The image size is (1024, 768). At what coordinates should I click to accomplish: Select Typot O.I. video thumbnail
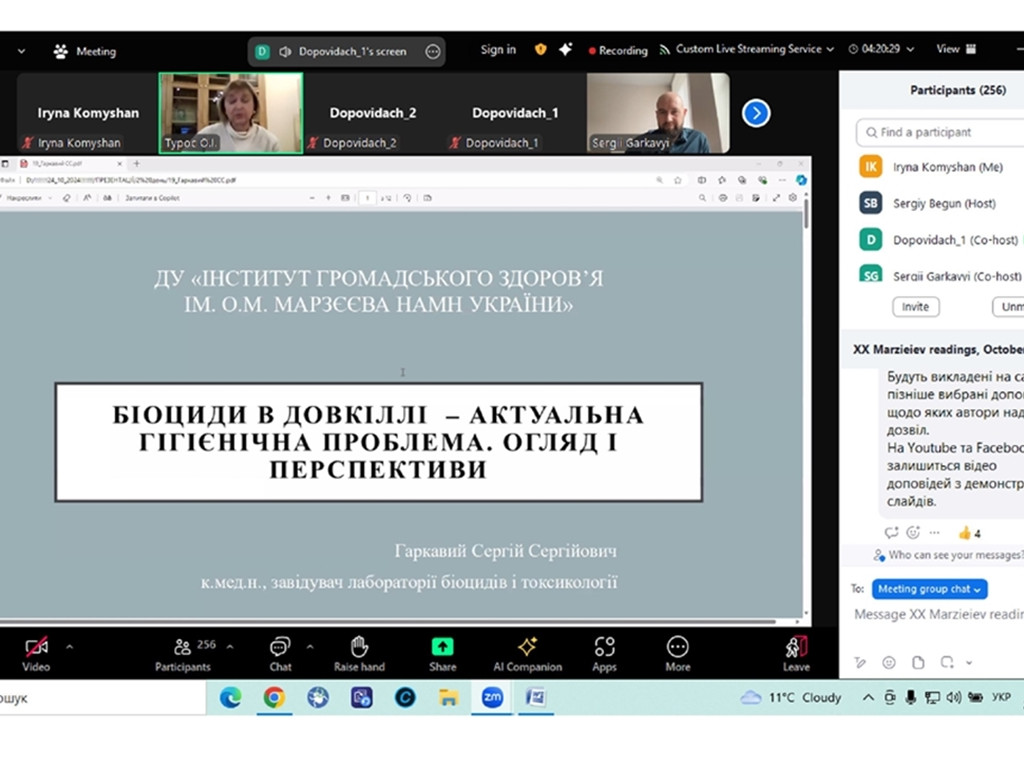click(x=231, y=113)
